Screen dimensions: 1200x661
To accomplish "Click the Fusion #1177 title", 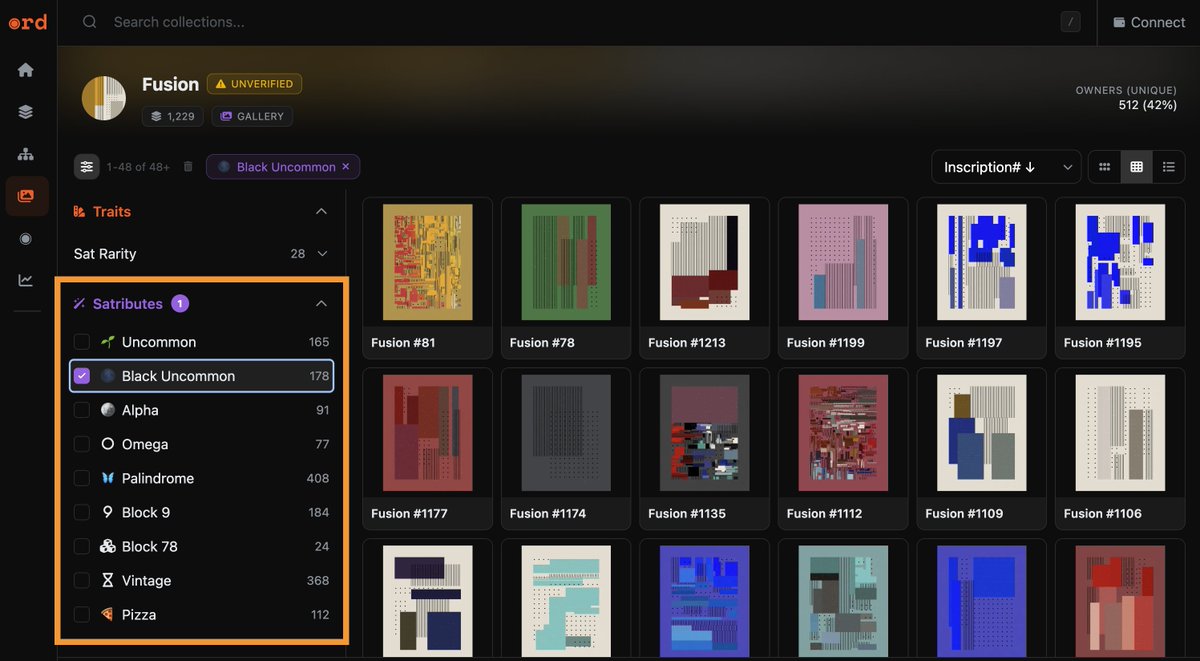I will (x=409, y=514).
